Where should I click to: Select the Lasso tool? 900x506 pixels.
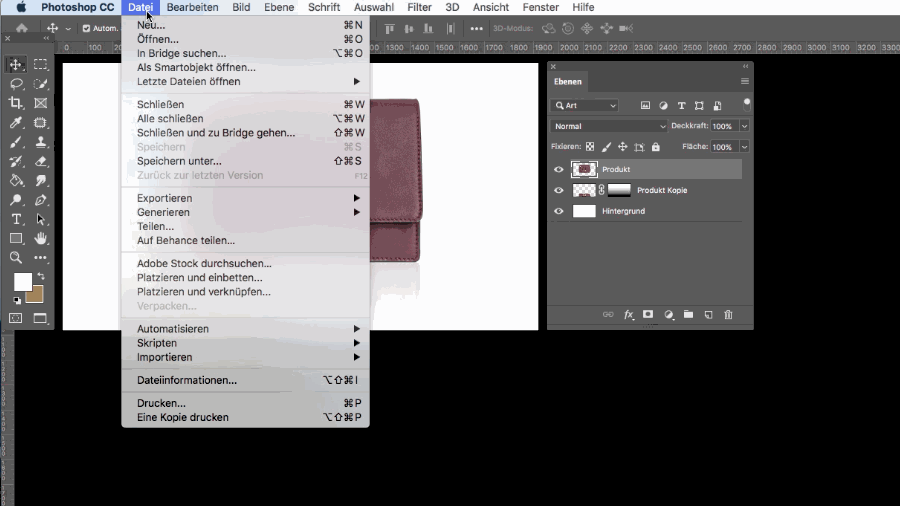(16, 84)
